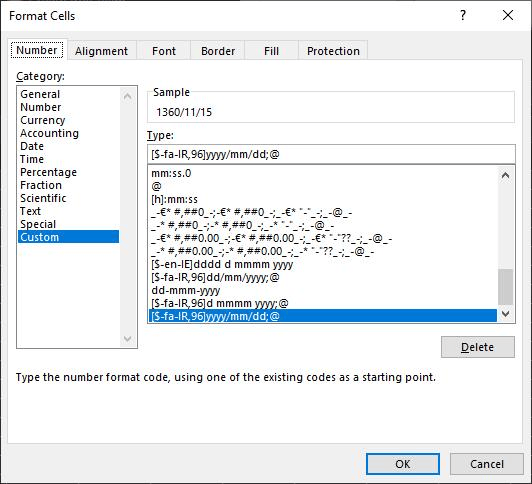This screenshot has height=484, width=532.
Task: Open the Font tab
Action: [164, 51]
